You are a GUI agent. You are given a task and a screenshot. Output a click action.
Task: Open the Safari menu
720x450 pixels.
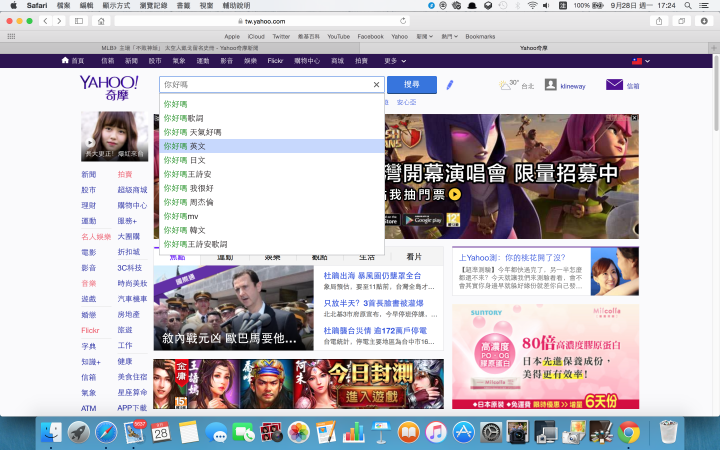point(37,6)
